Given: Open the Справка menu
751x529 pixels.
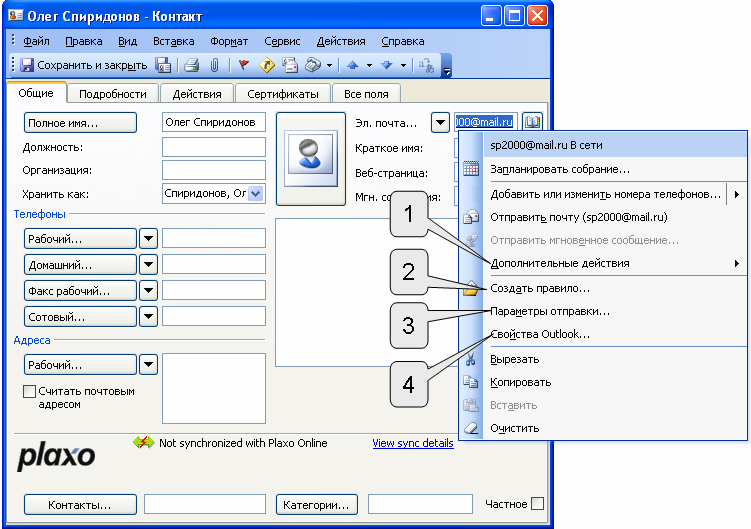Looking at the screenshot, I should 402,41.
